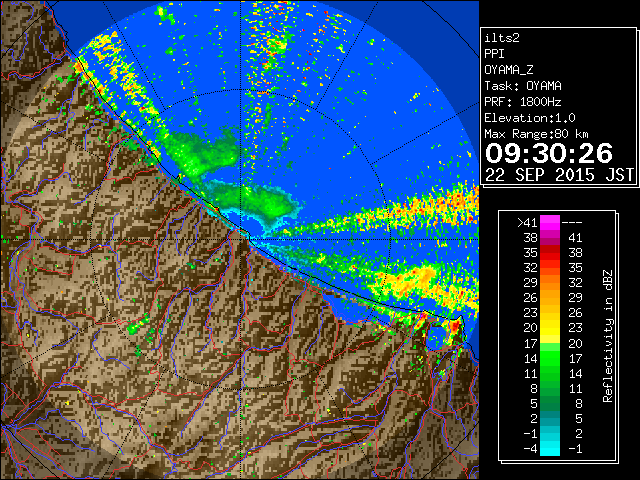Screen dimensions: 640x480
Task: Click the '22 SEP 2015 JST' date
Action: click(x=559, y=175)
